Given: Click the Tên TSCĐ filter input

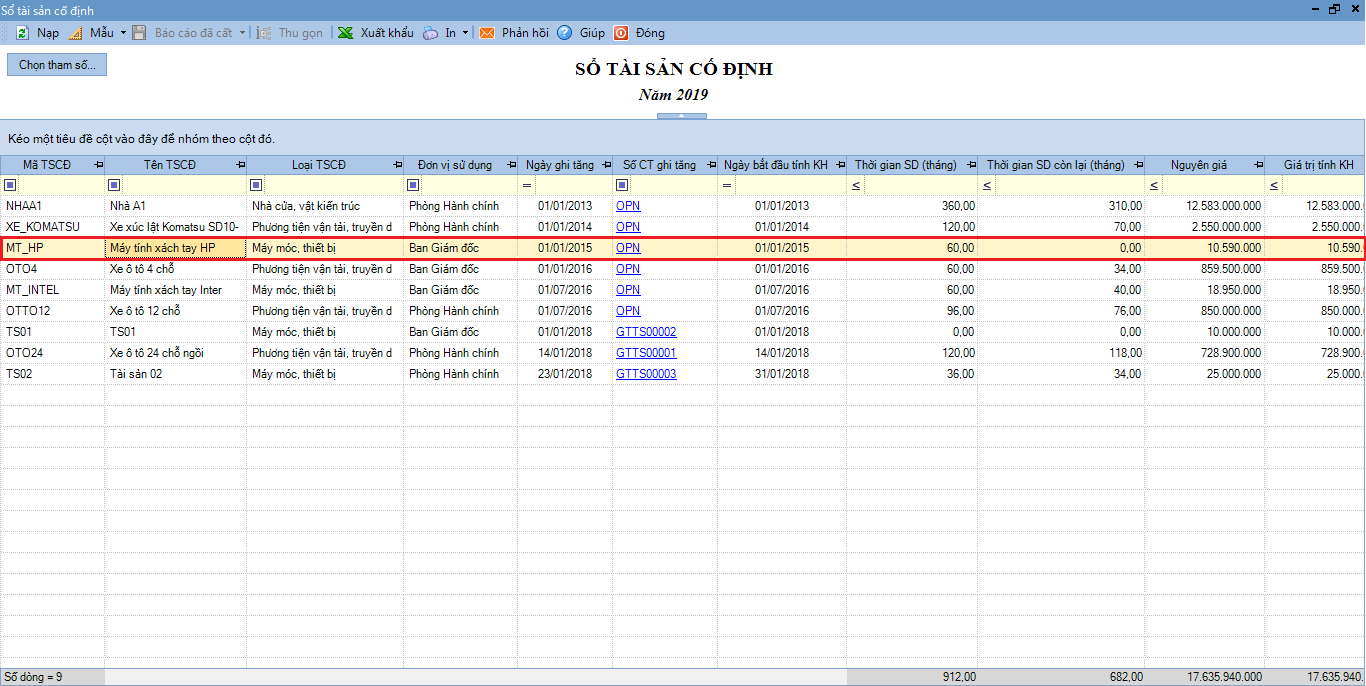Looking at the screenshot, I should click(184, 185).
